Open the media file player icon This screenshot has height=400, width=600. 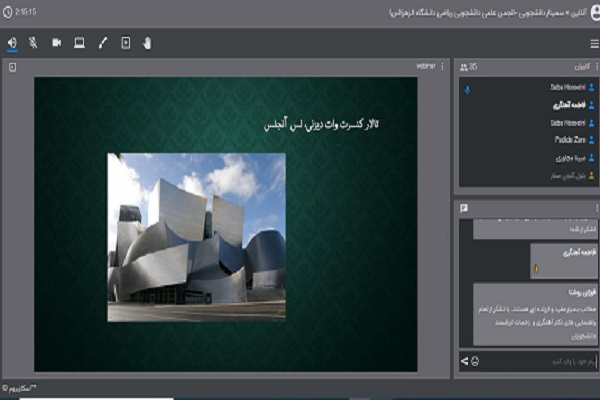[x=126, y=42]
